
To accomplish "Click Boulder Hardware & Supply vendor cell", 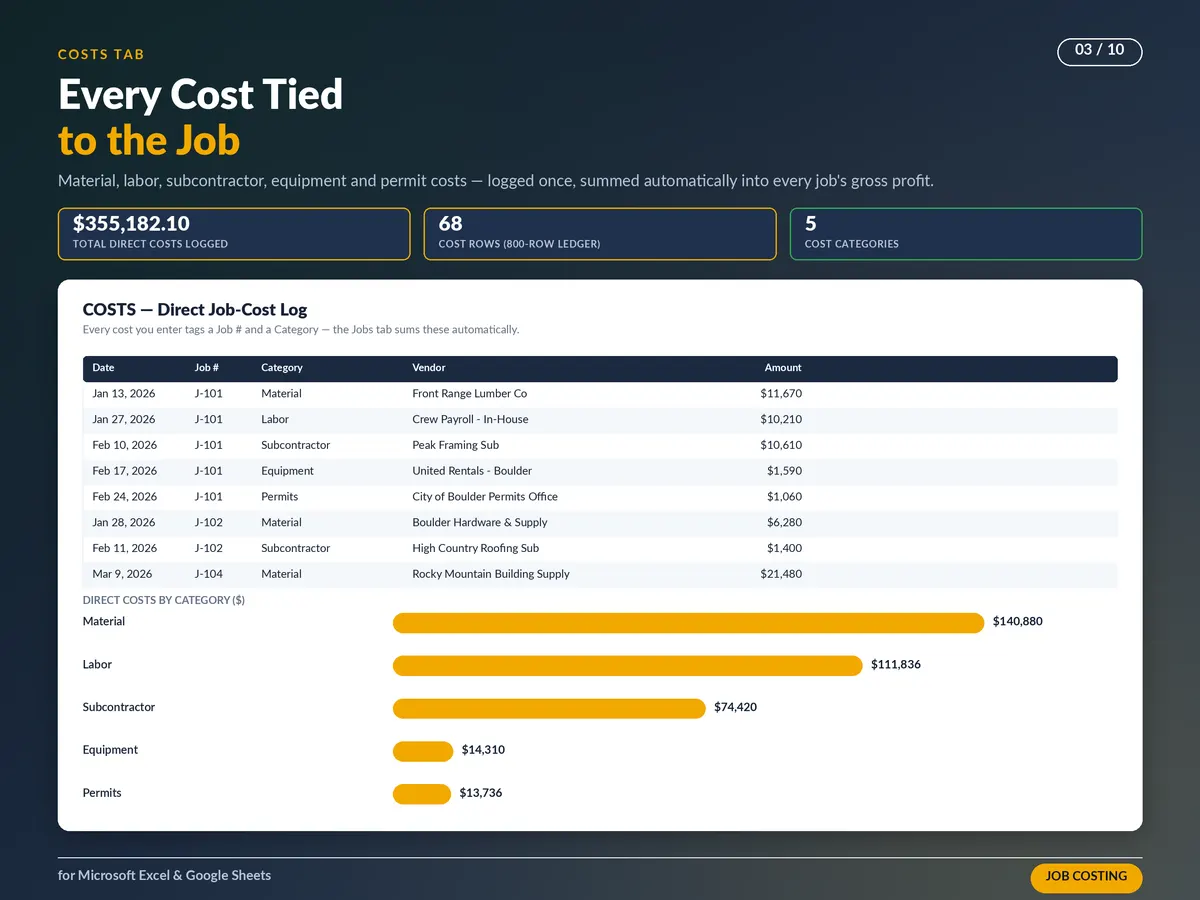I will click(480, 523).
